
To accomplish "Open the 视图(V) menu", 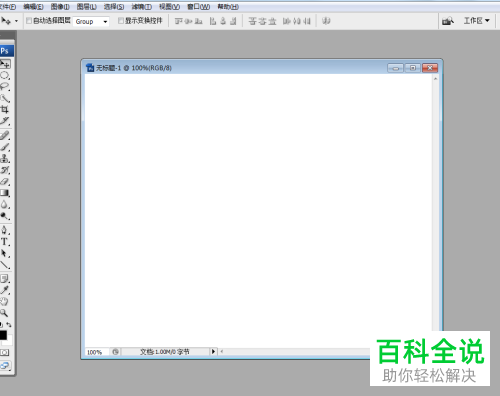I will click(x=169, y=7).
